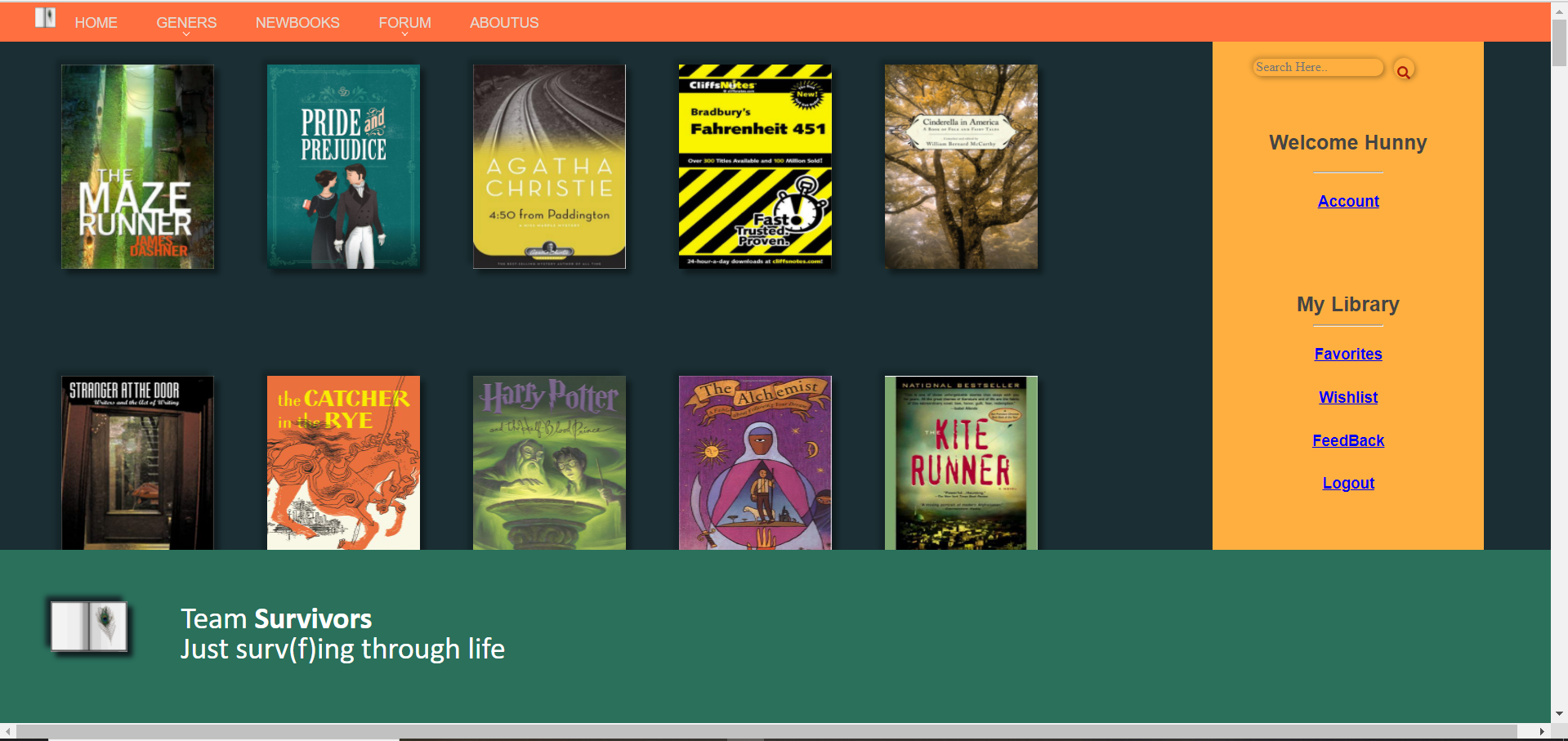Screen dimensions: 1568x741
Task: Open the Favorites page in My Library
Action: [1347, 354]
